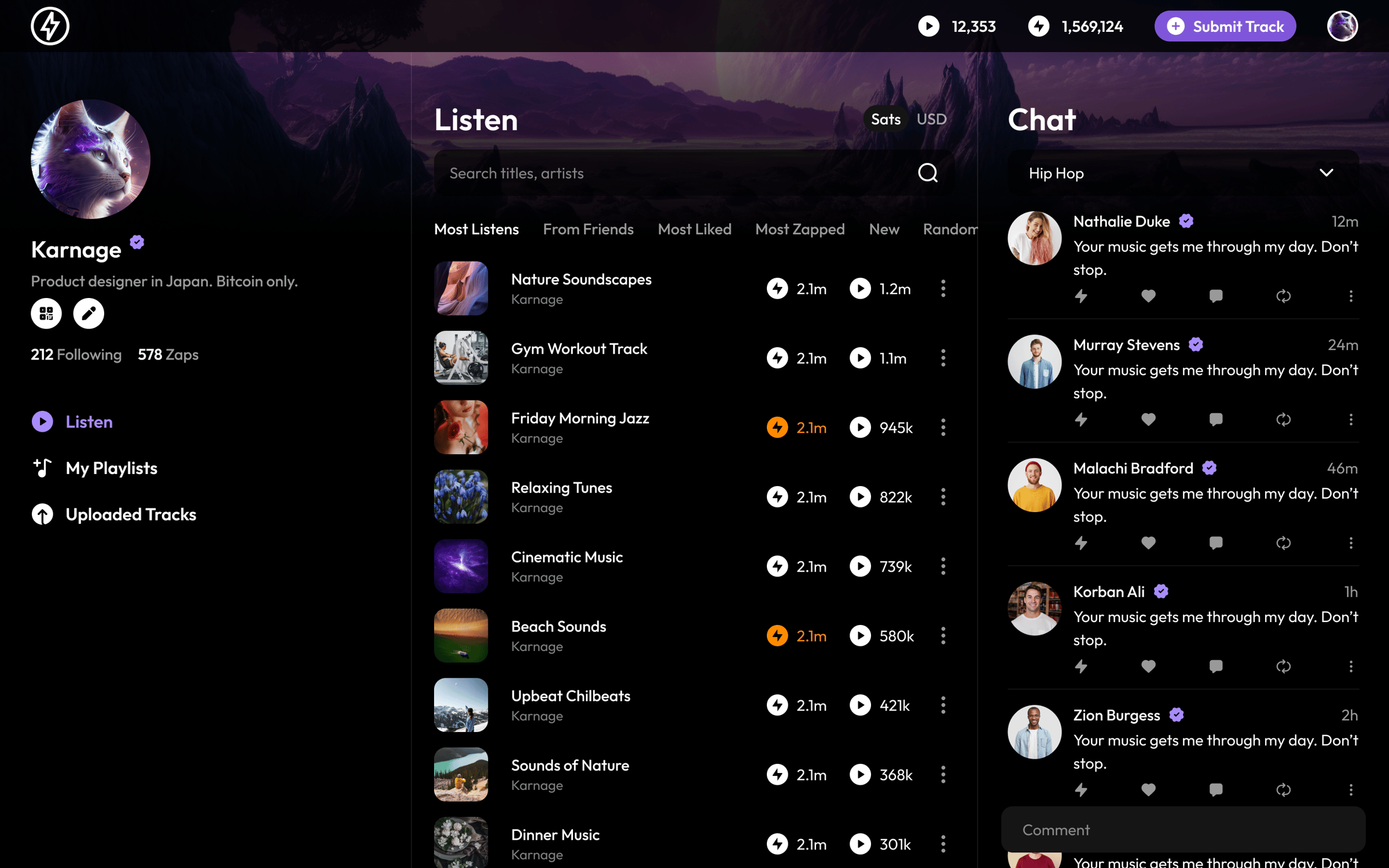Screen dimensions: 1389x868
Task: Open options menu for Nature Soundscapes track
Action: [x=943, y=289]
